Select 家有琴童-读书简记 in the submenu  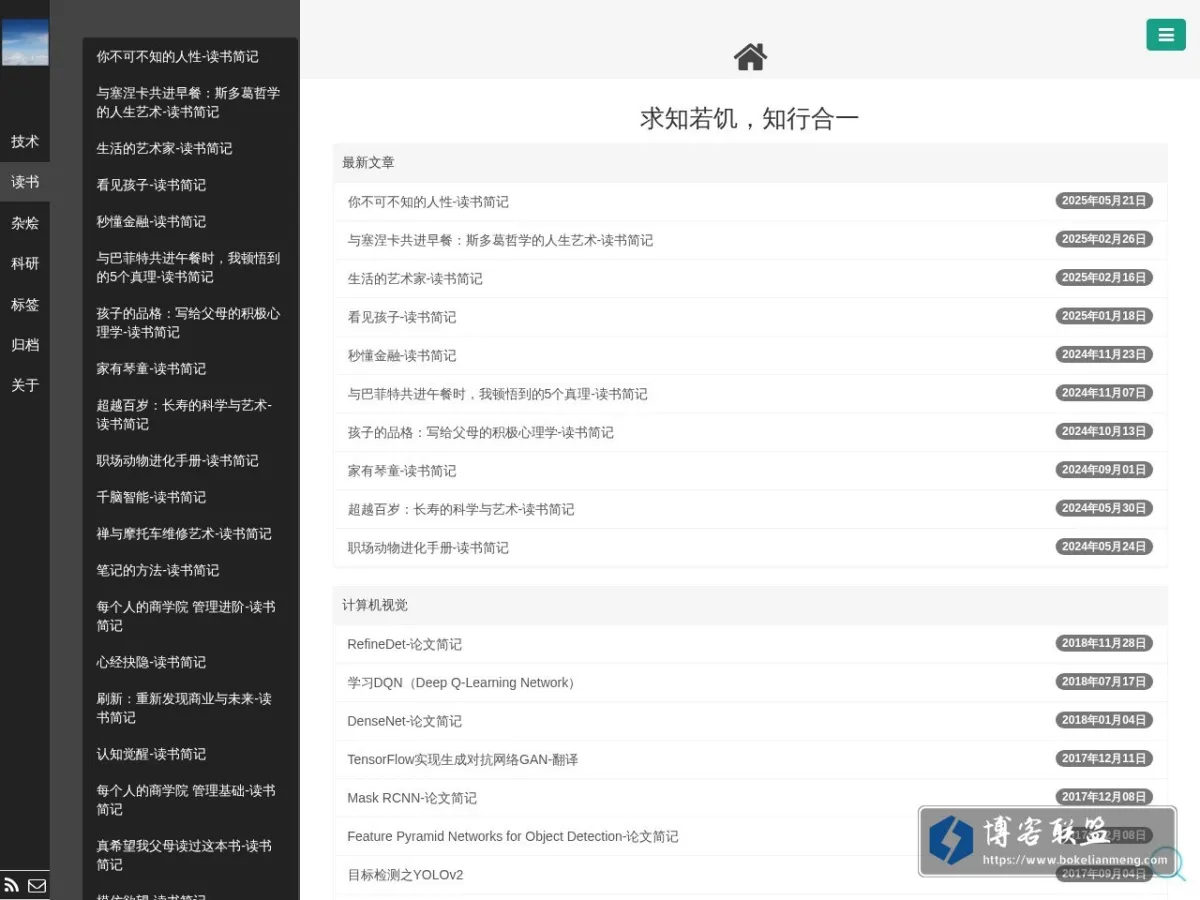coord(190,369)
